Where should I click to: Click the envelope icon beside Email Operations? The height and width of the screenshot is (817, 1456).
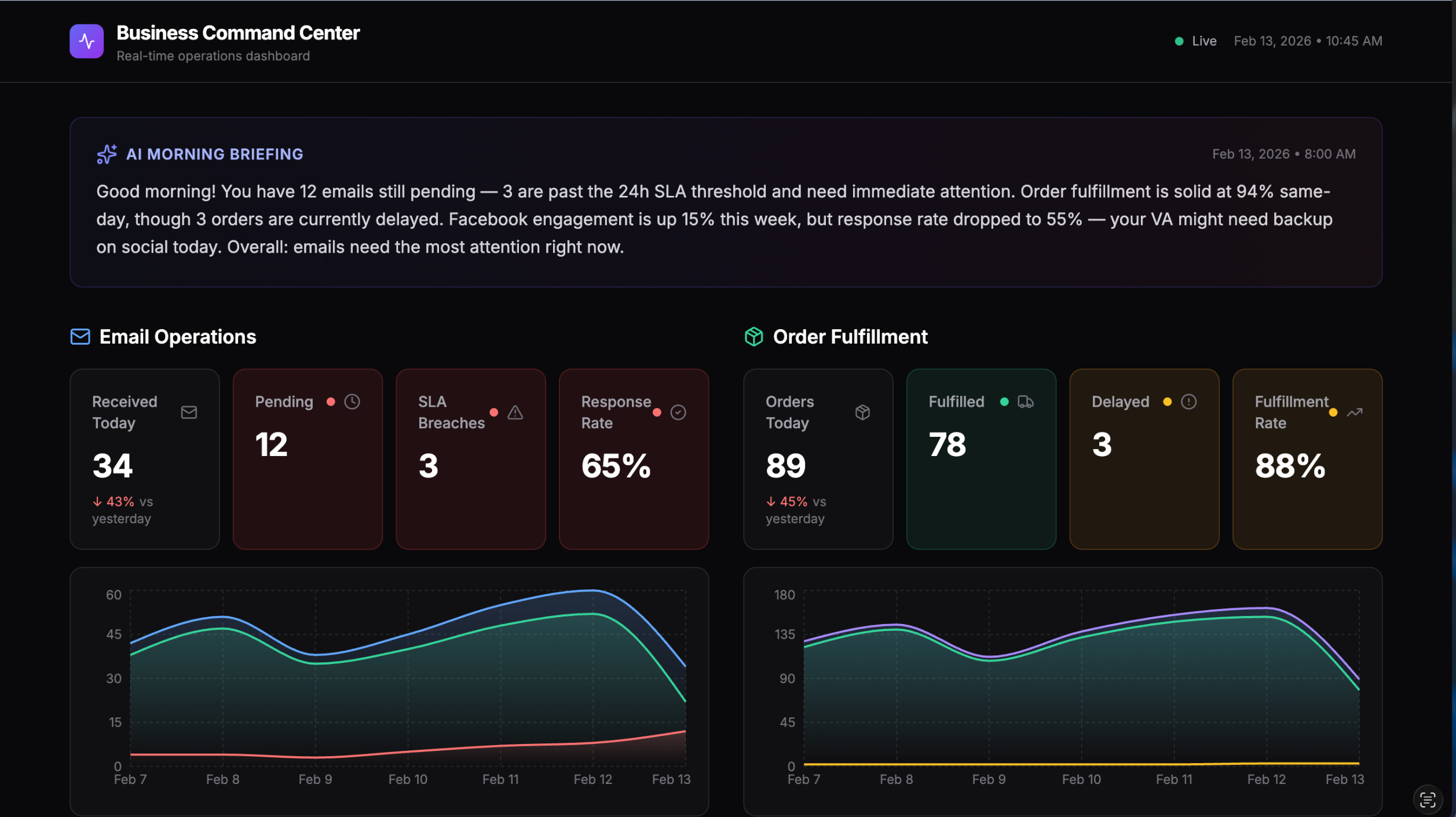(x=80, y=337)
